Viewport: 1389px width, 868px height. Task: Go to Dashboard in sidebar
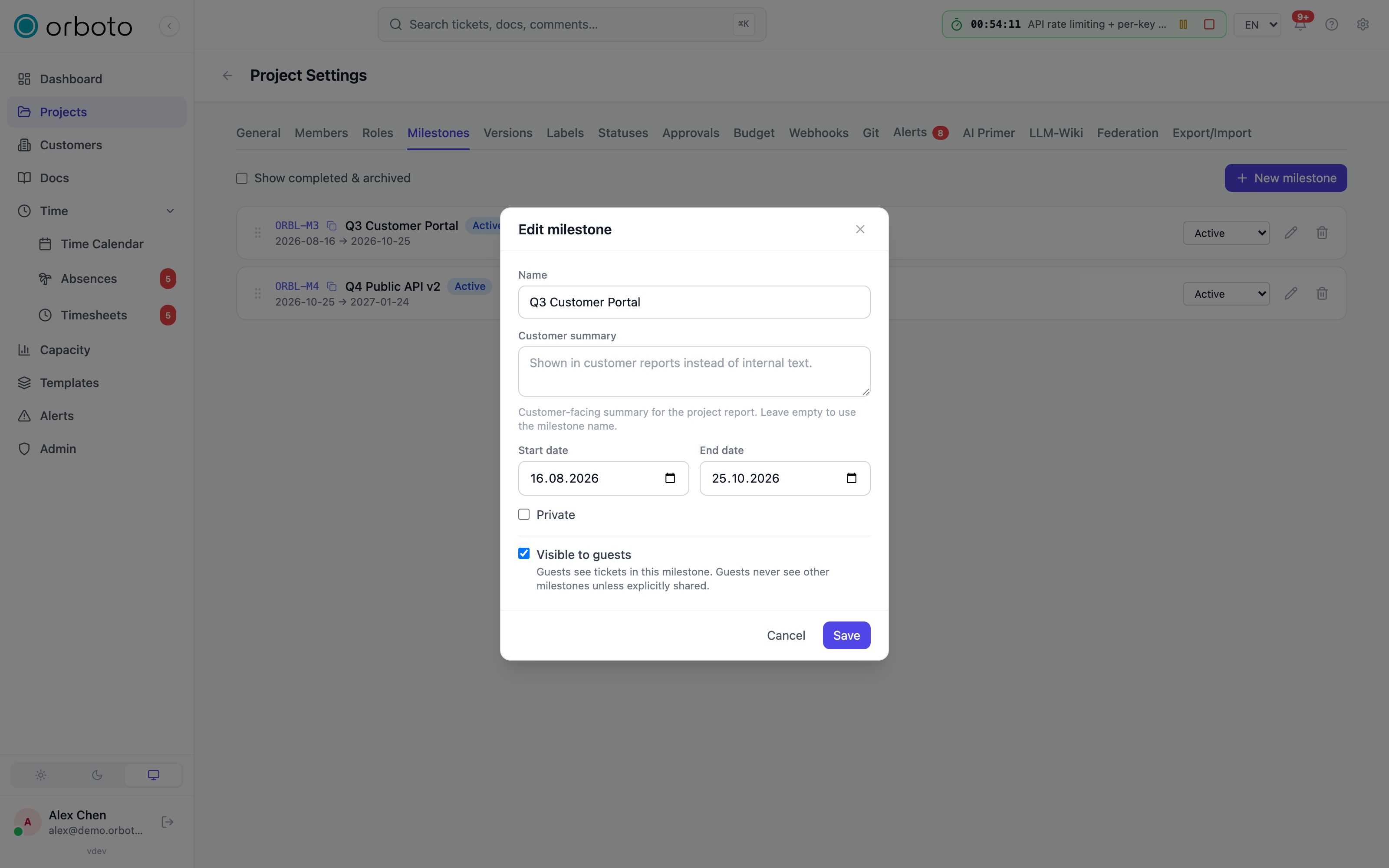[96, 79]
